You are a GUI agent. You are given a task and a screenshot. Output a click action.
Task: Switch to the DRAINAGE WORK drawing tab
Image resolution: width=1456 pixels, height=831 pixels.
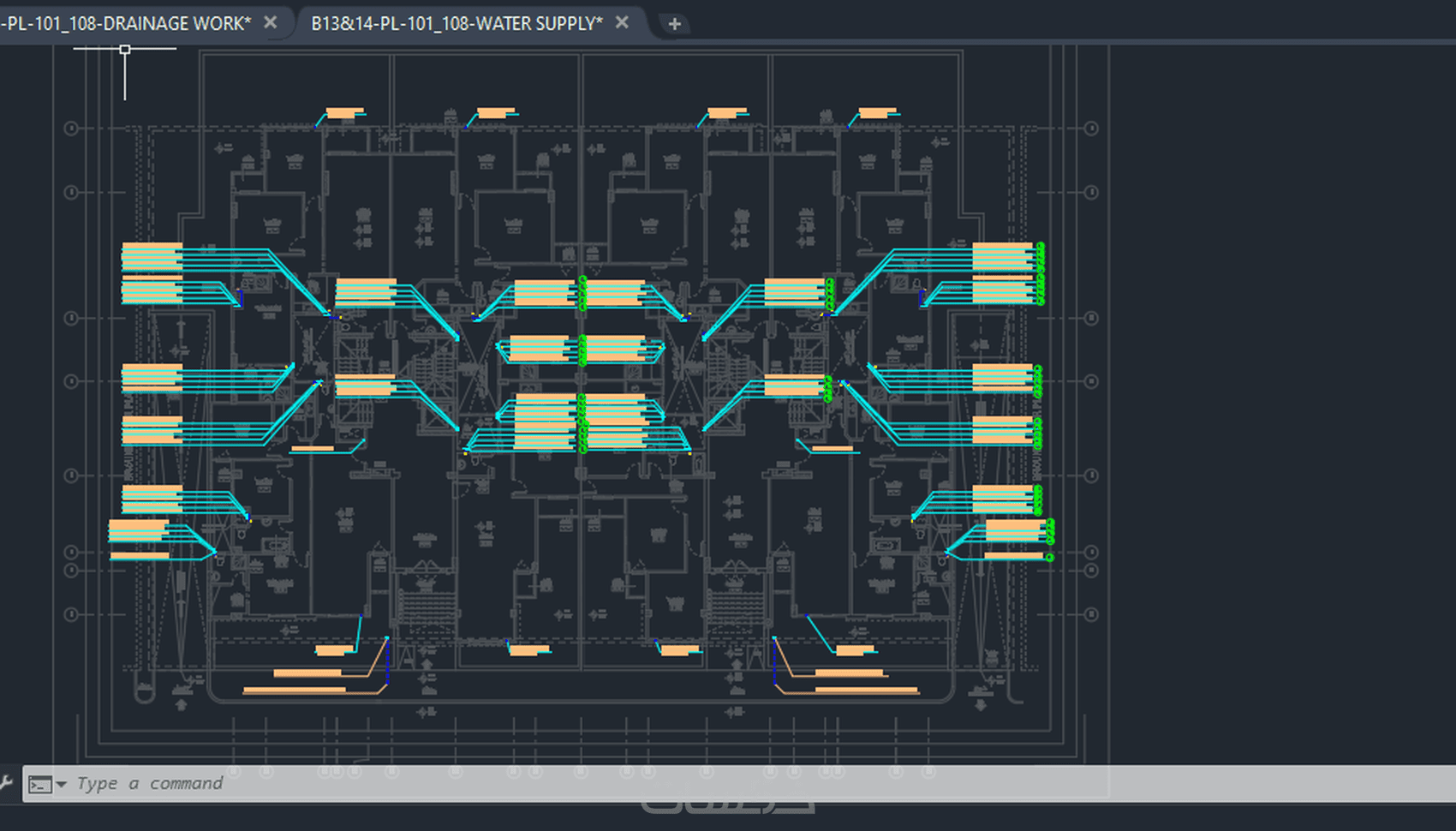[x=127, y=23]
